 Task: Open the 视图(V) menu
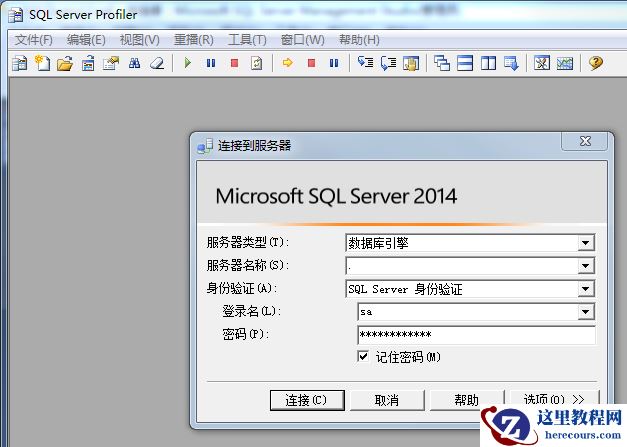[x=140, y=40]
